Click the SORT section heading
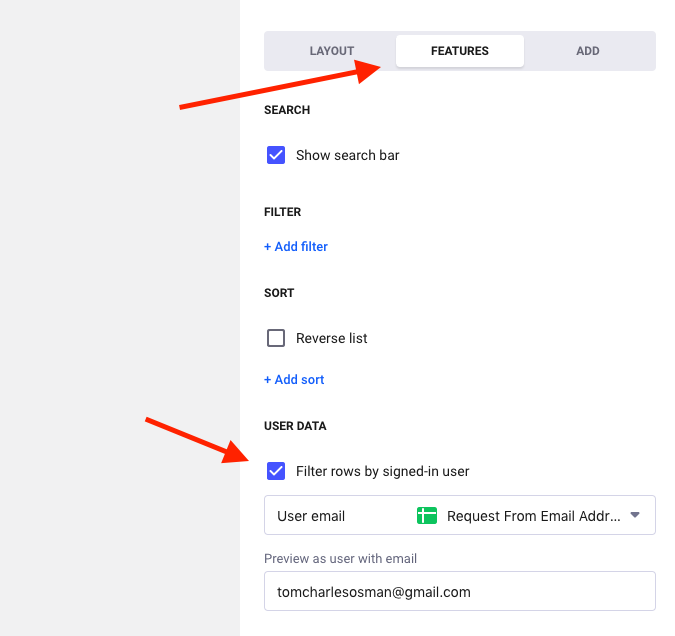 click(x=279, y=293)
